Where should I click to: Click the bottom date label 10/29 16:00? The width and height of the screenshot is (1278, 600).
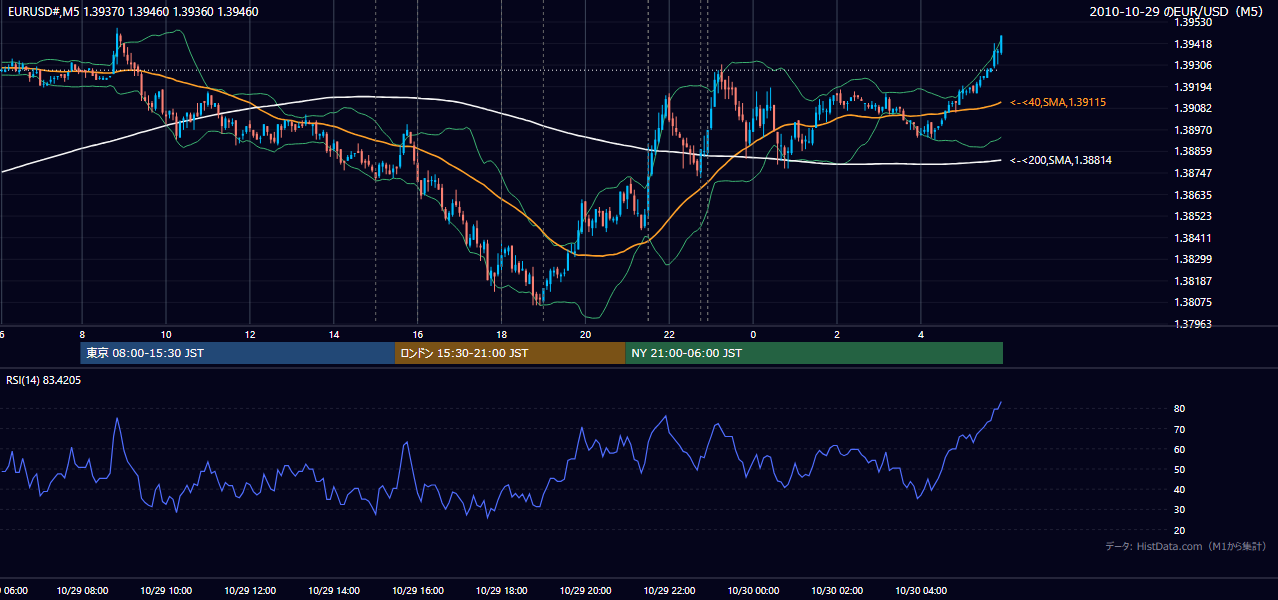coord(416,591)
